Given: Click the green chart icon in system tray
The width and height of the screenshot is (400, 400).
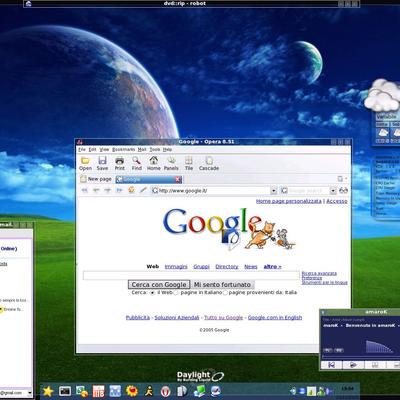Looking at the screenshot, I should tap(311, 391).
